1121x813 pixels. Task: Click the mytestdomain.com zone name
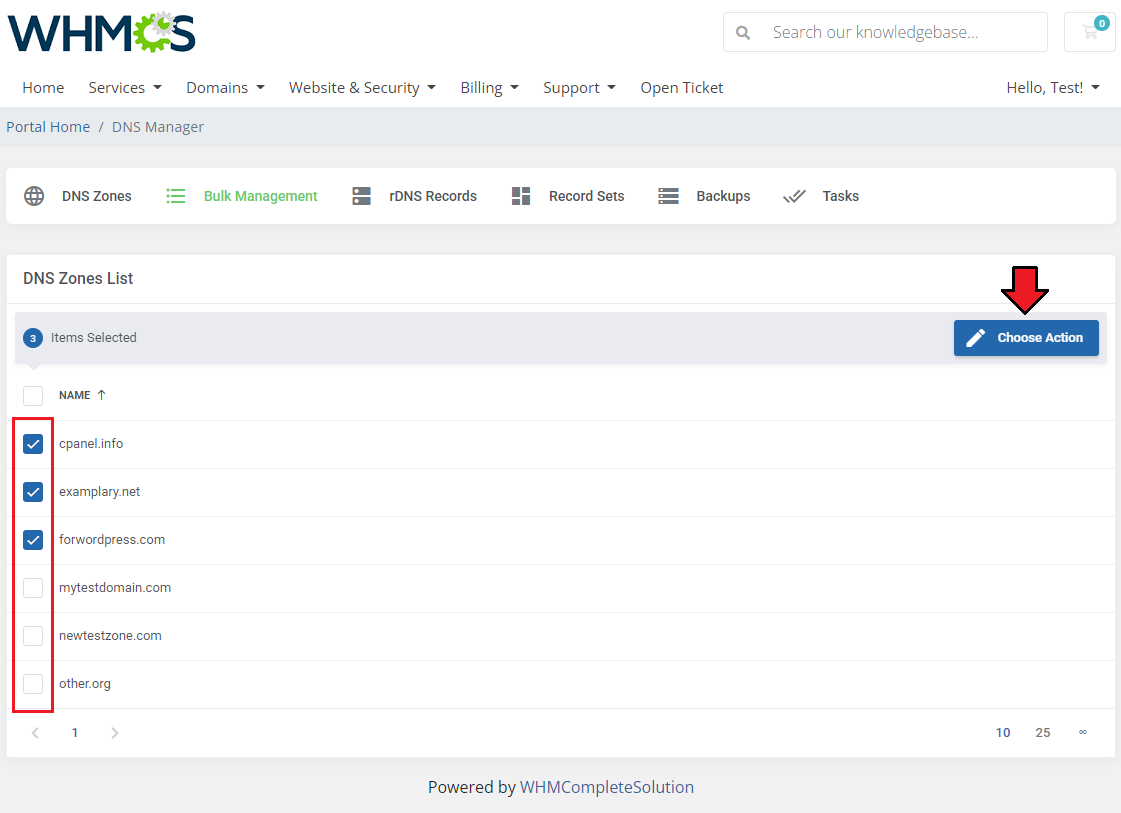pos(114,587)
